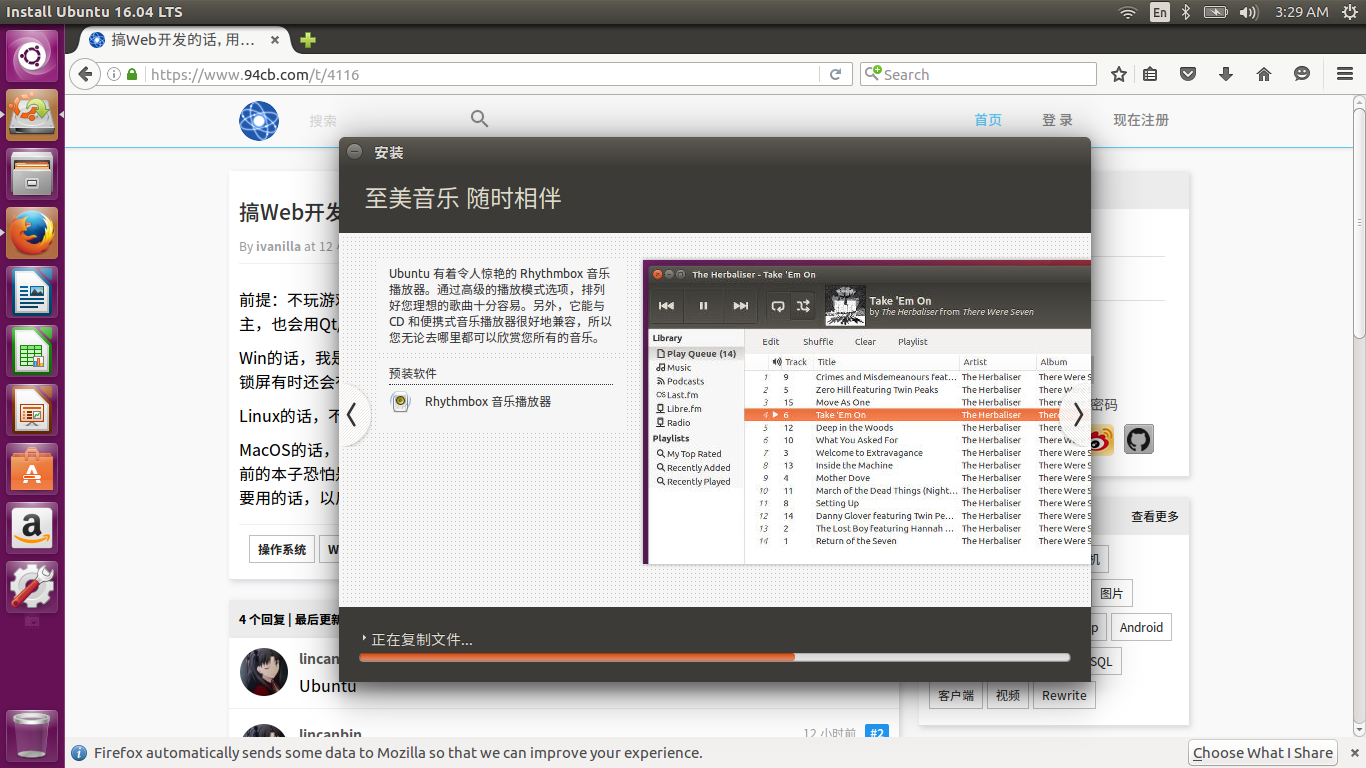Open the Ubuntu Dash search launcher
The width and height of the screenshot is (1366, 768).
(x=33, y=55)
